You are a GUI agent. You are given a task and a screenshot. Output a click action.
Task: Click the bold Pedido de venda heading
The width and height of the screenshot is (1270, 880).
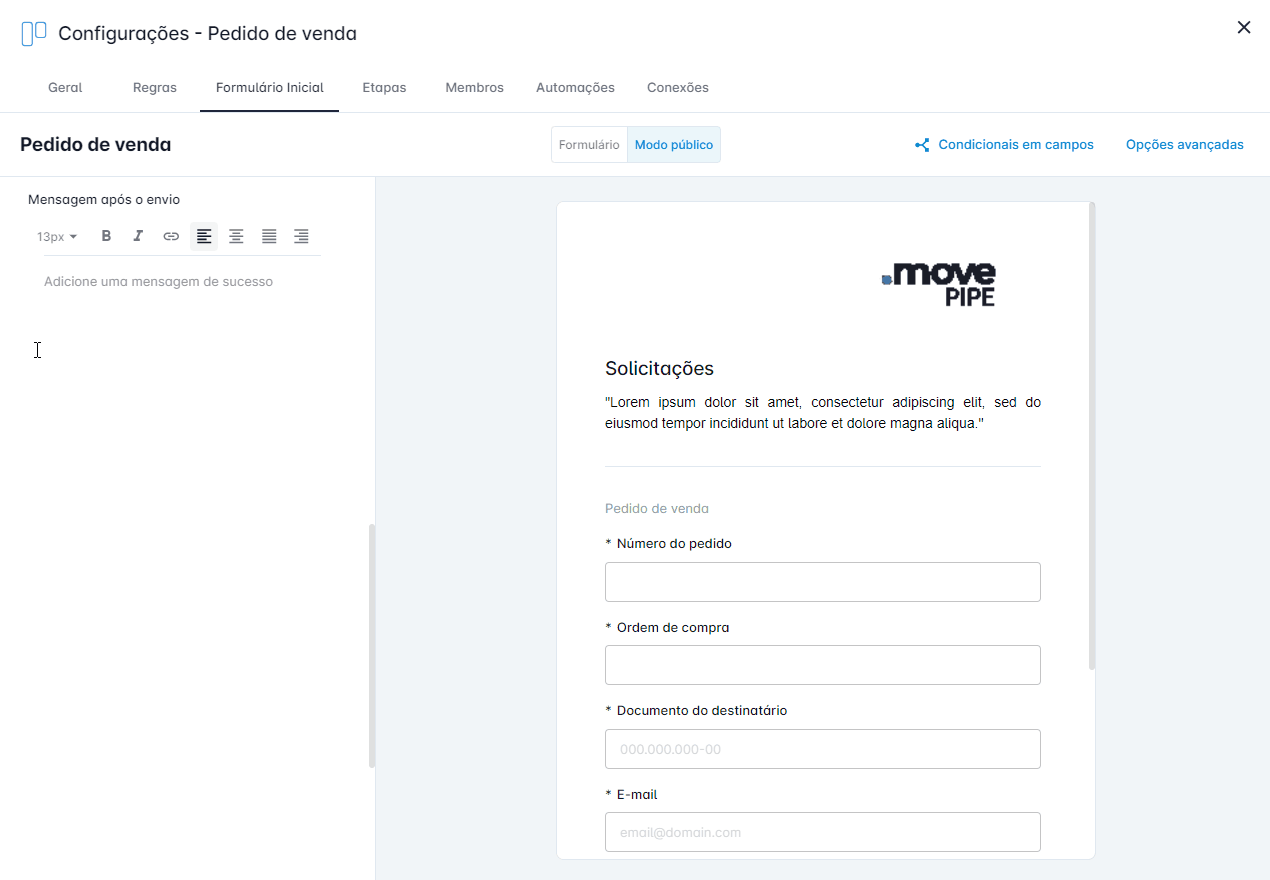click(x=96, y=145)
